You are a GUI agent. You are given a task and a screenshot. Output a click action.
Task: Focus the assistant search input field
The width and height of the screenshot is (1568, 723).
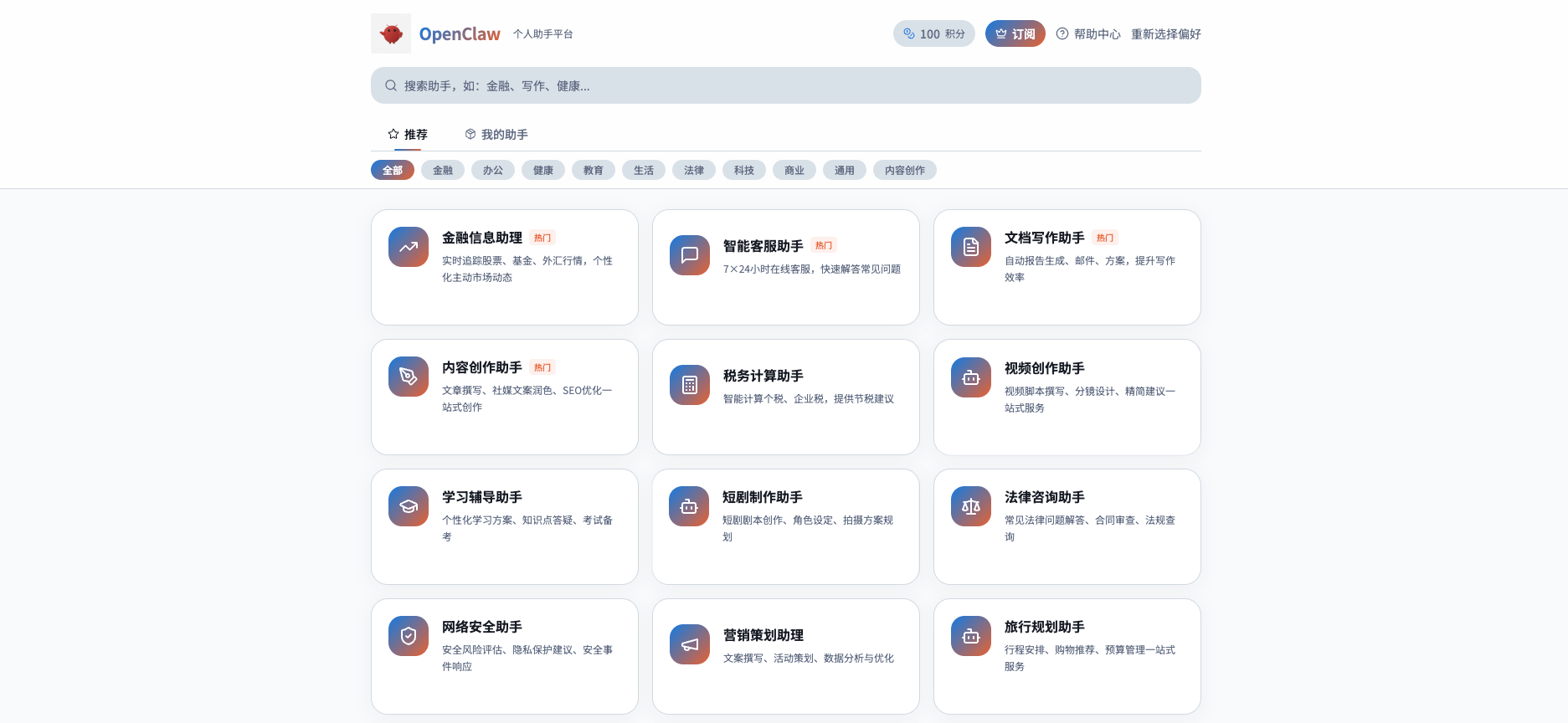click(785, 85)
